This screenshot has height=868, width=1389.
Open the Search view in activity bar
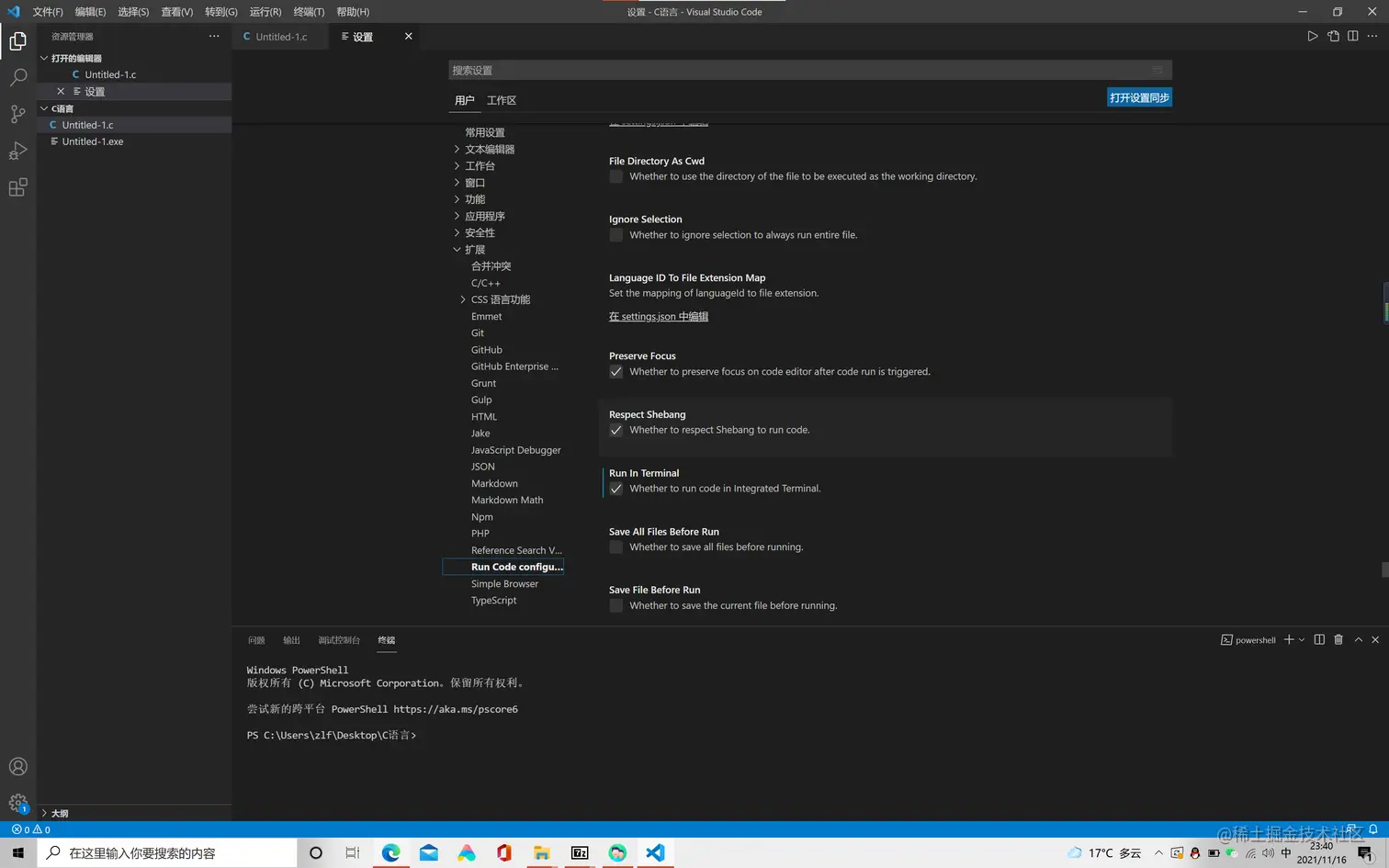(x=17, y=78)
